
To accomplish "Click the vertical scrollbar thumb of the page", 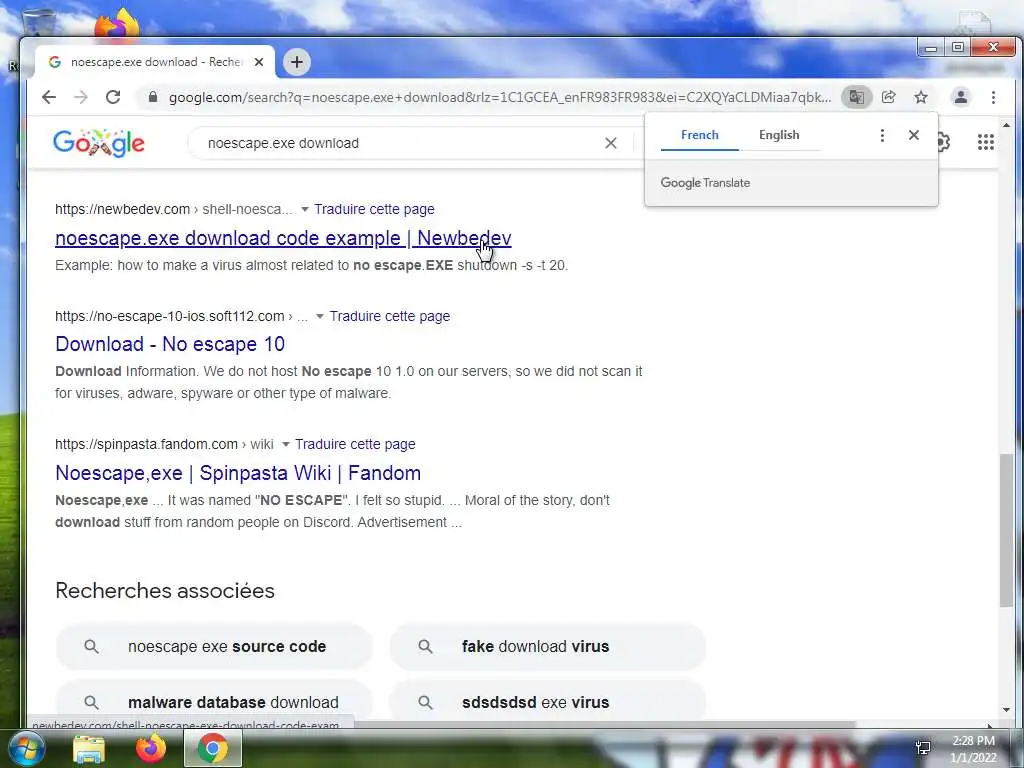I will coord(1006,530).
